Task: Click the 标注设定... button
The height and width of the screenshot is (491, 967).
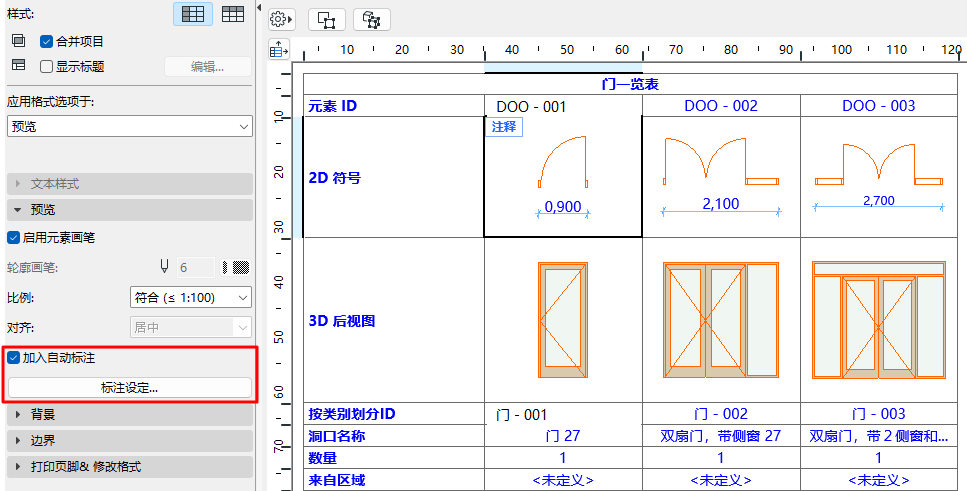Action: (130, 388)
